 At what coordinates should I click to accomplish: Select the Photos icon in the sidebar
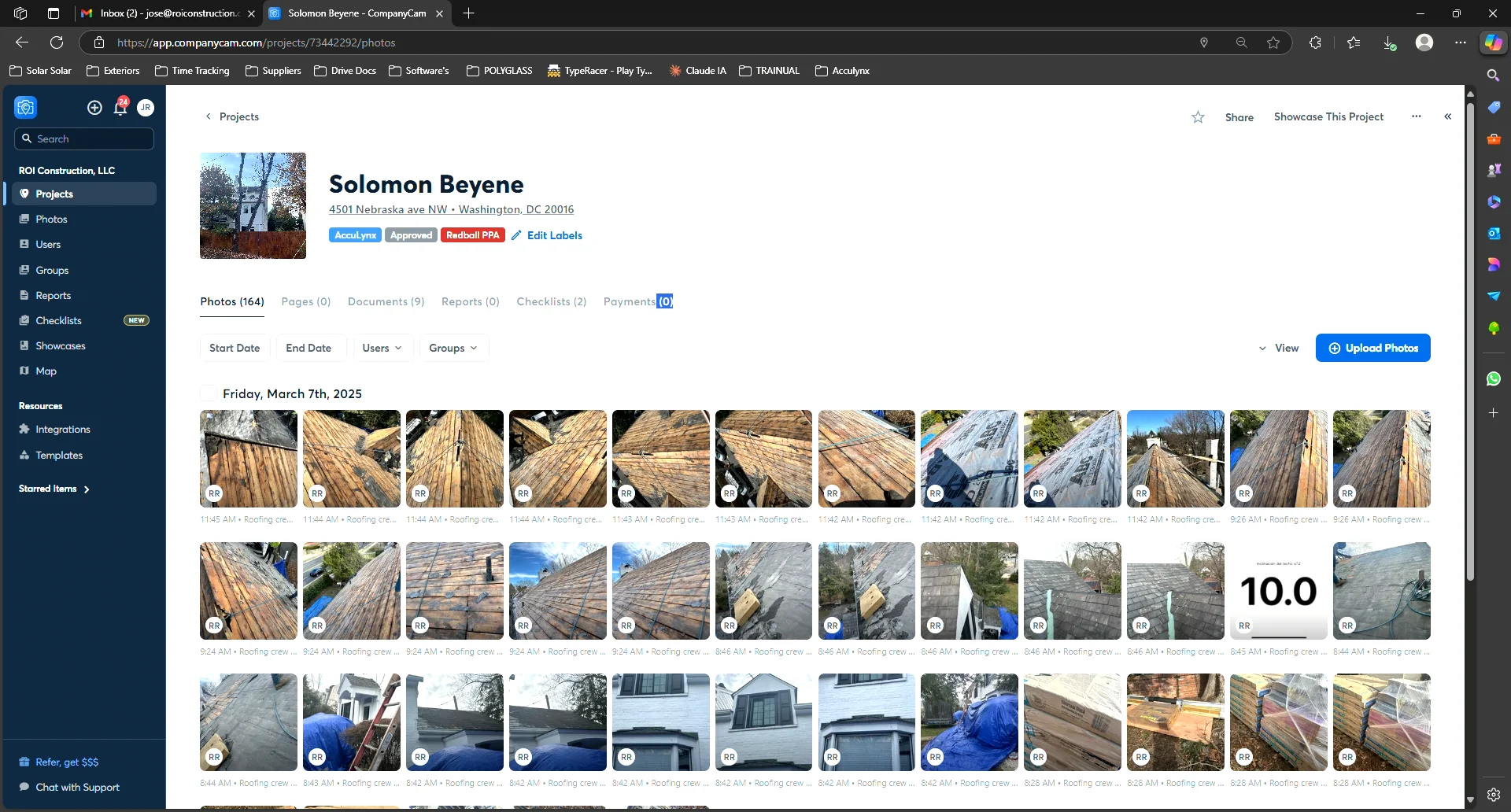tap(26, 219)
